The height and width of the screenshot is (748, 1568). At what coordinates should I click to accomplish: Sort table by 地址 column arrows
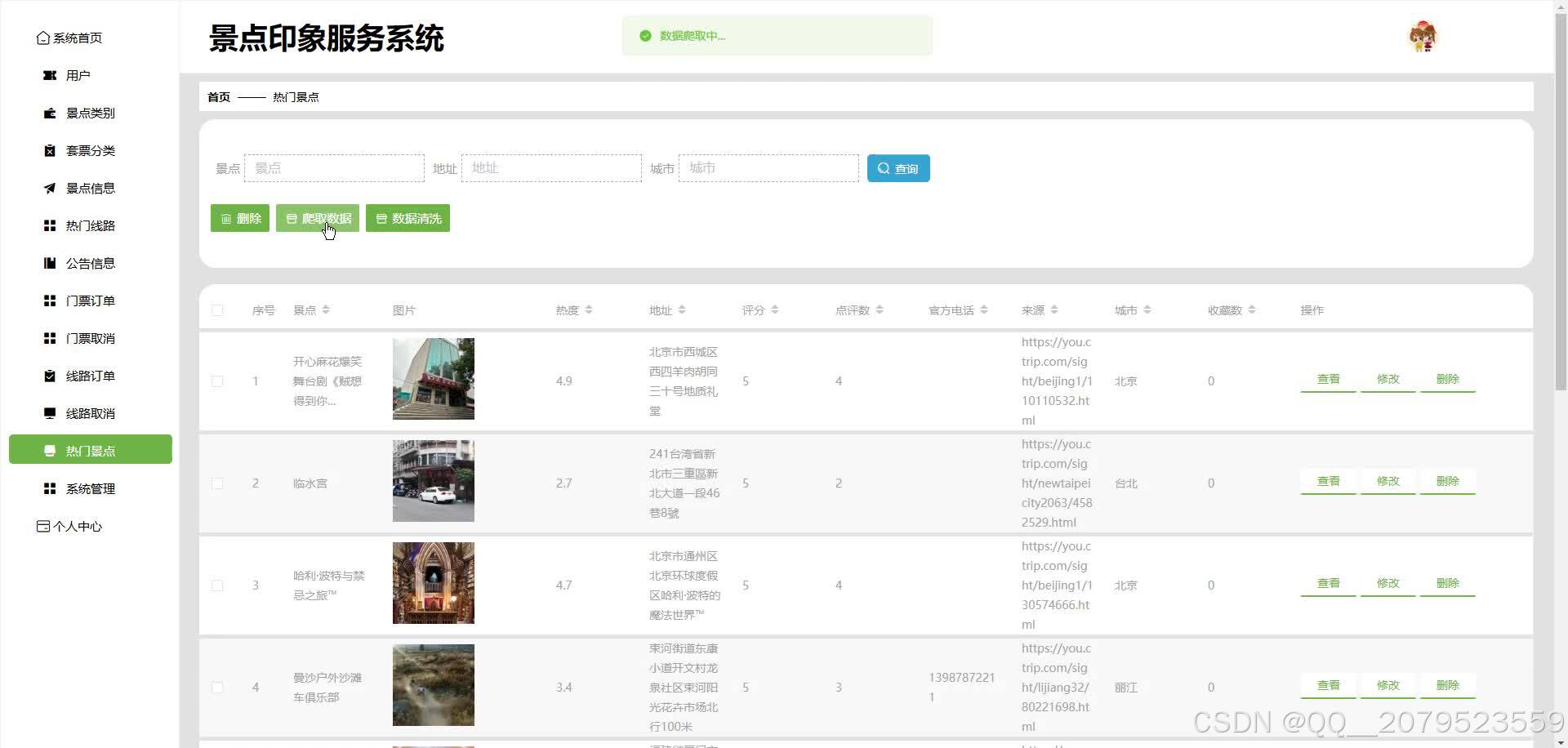click(x=682, y=310)
